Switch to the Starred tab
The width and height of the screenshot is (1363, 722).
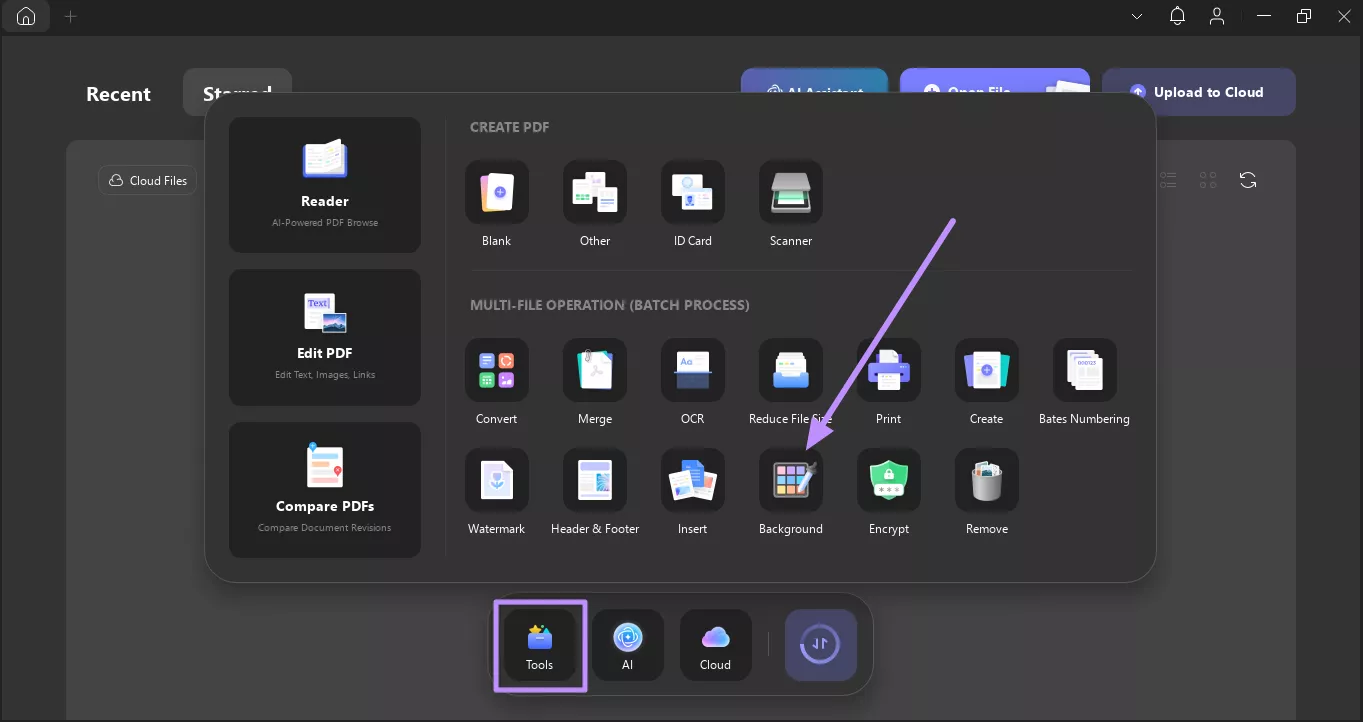[238, 92]
